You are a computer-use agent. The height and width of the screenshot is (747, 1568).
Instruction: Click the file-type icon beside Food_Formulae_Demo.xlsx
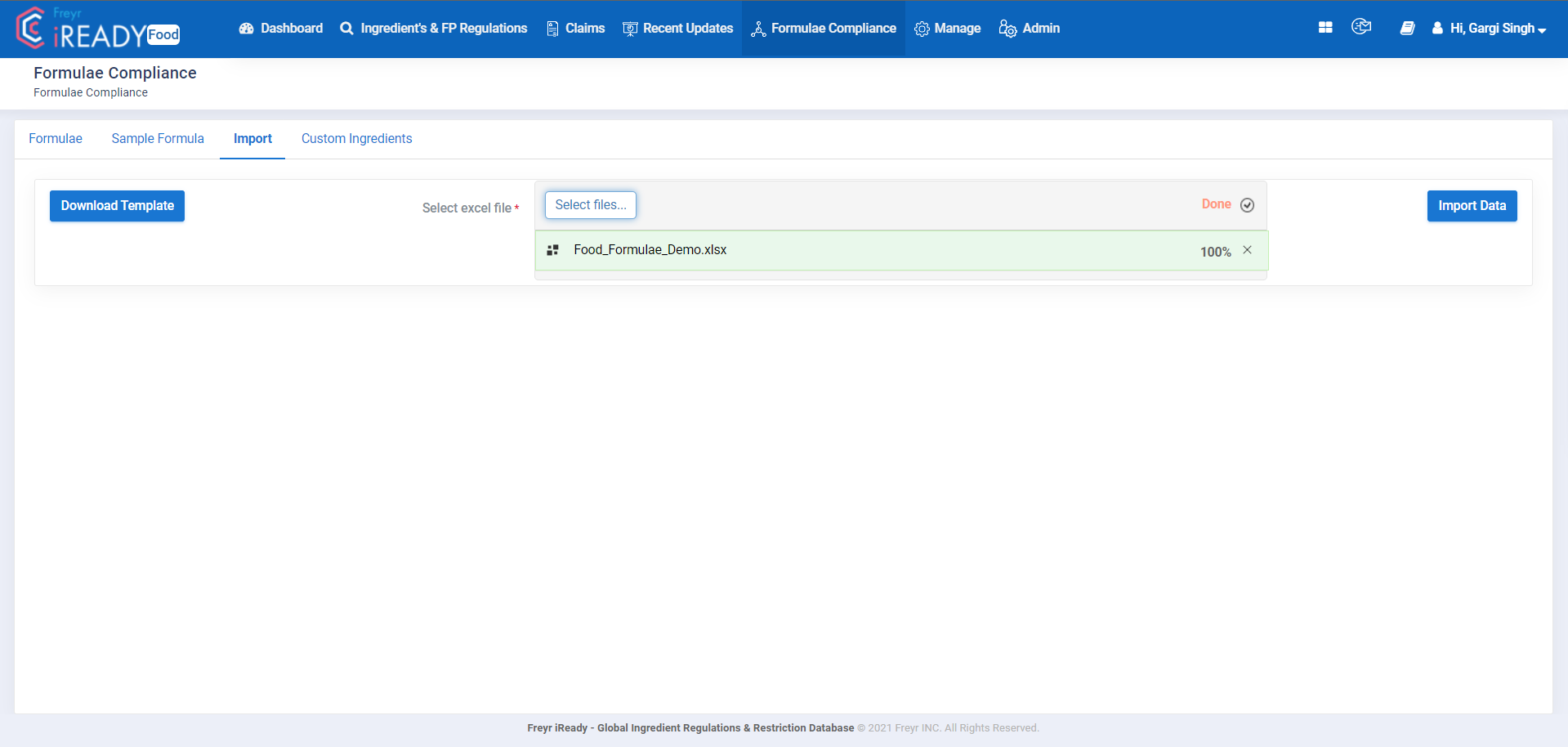[x=552, y=249]
